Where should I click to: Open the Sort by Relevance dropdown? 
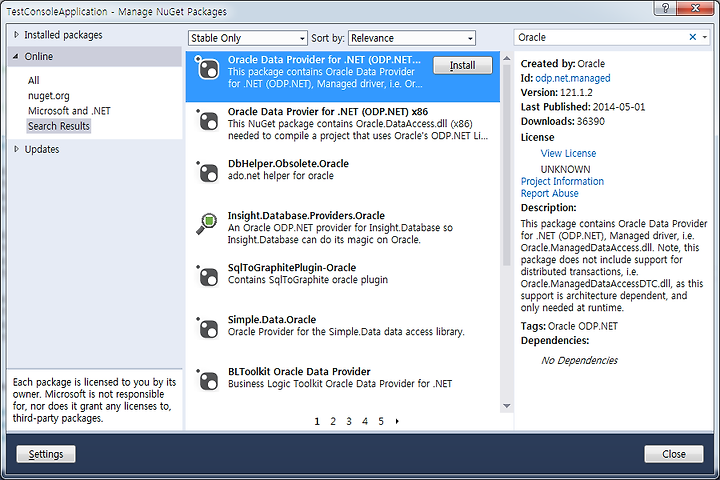pos(412,38)
